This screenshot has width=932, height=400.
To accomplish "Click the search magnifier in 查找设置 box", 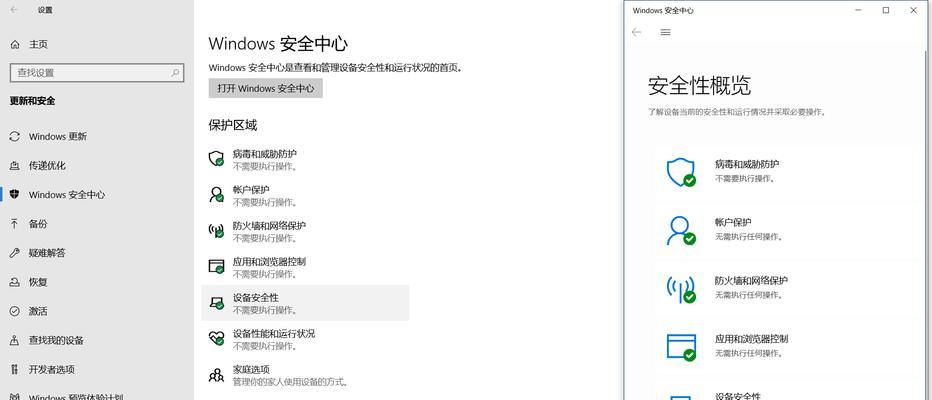I will 175,73.
